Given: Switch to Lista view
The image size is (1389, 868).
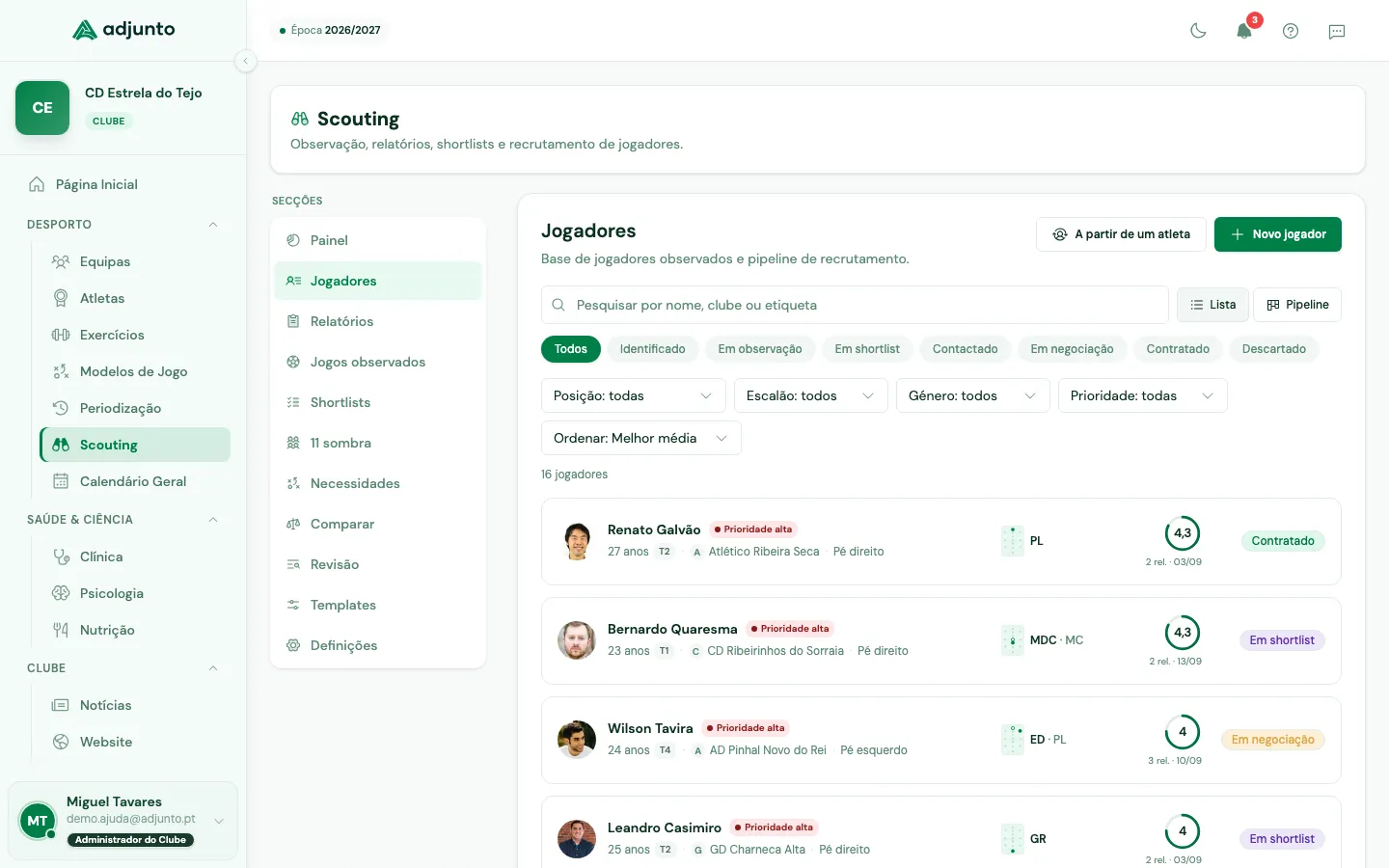Looking at the screenshot, I should (1212, 305).
